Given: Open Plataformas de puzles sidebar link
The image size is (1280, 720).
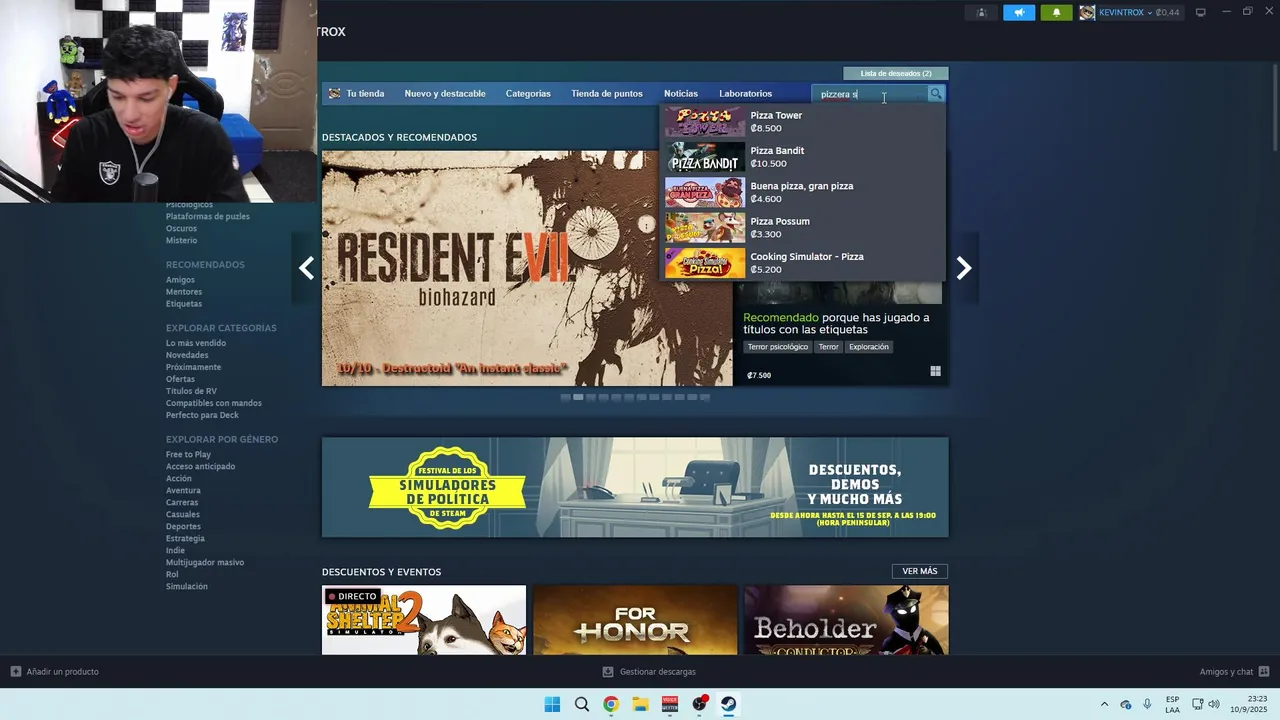Looking at the screenshot, I should pos(208,216).
